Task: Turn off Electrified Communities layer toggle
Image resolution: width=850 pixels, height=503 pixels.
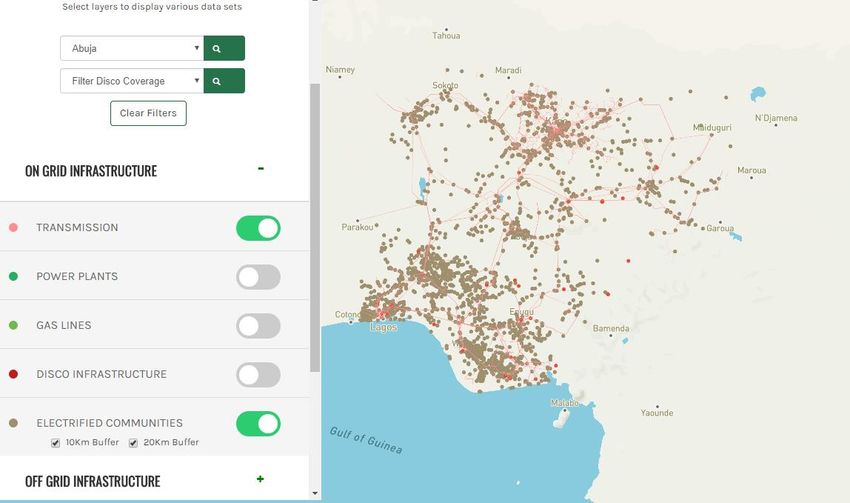Action: click(258, 424)
